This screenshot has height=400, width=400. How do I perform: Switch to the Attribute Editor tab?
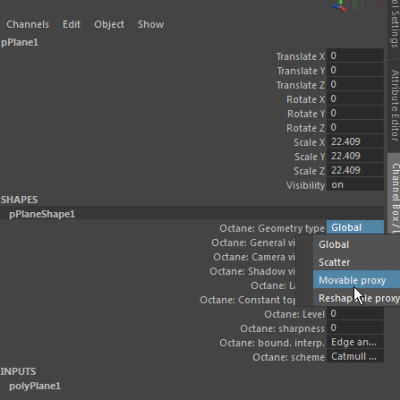tap(394, 106)
